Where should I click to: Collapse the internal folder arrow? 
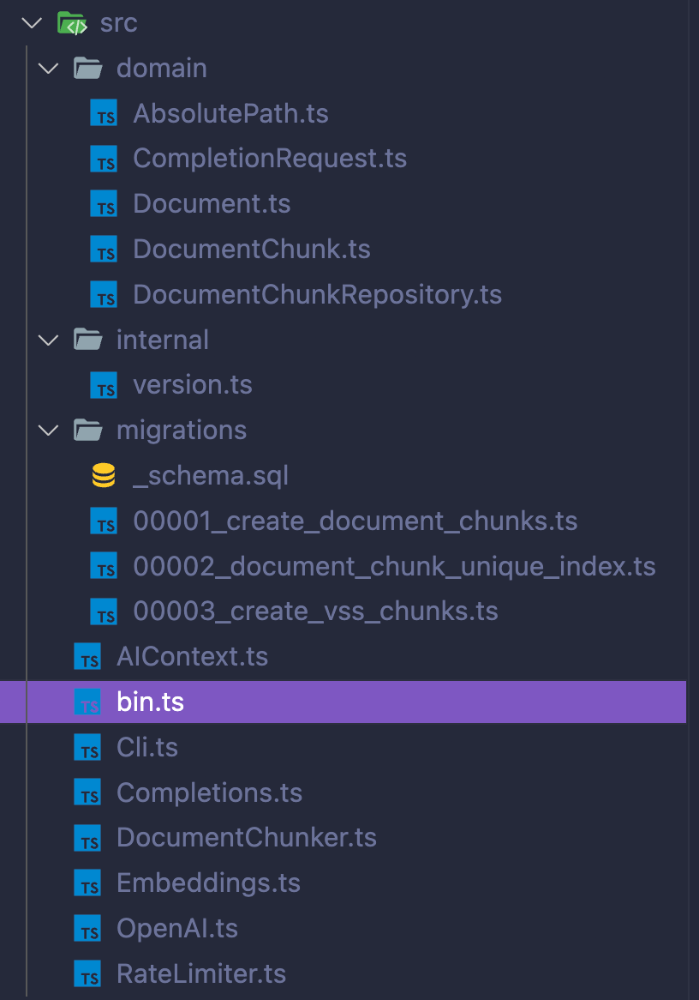point(47,340)
